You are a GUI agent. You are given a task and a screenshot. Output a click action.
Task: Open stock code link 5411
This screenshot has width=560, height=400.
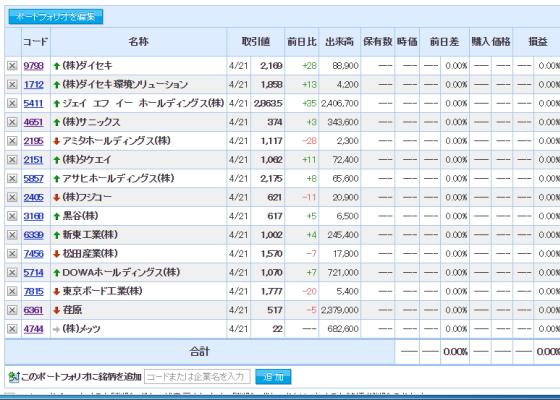[x=34, y=104]
